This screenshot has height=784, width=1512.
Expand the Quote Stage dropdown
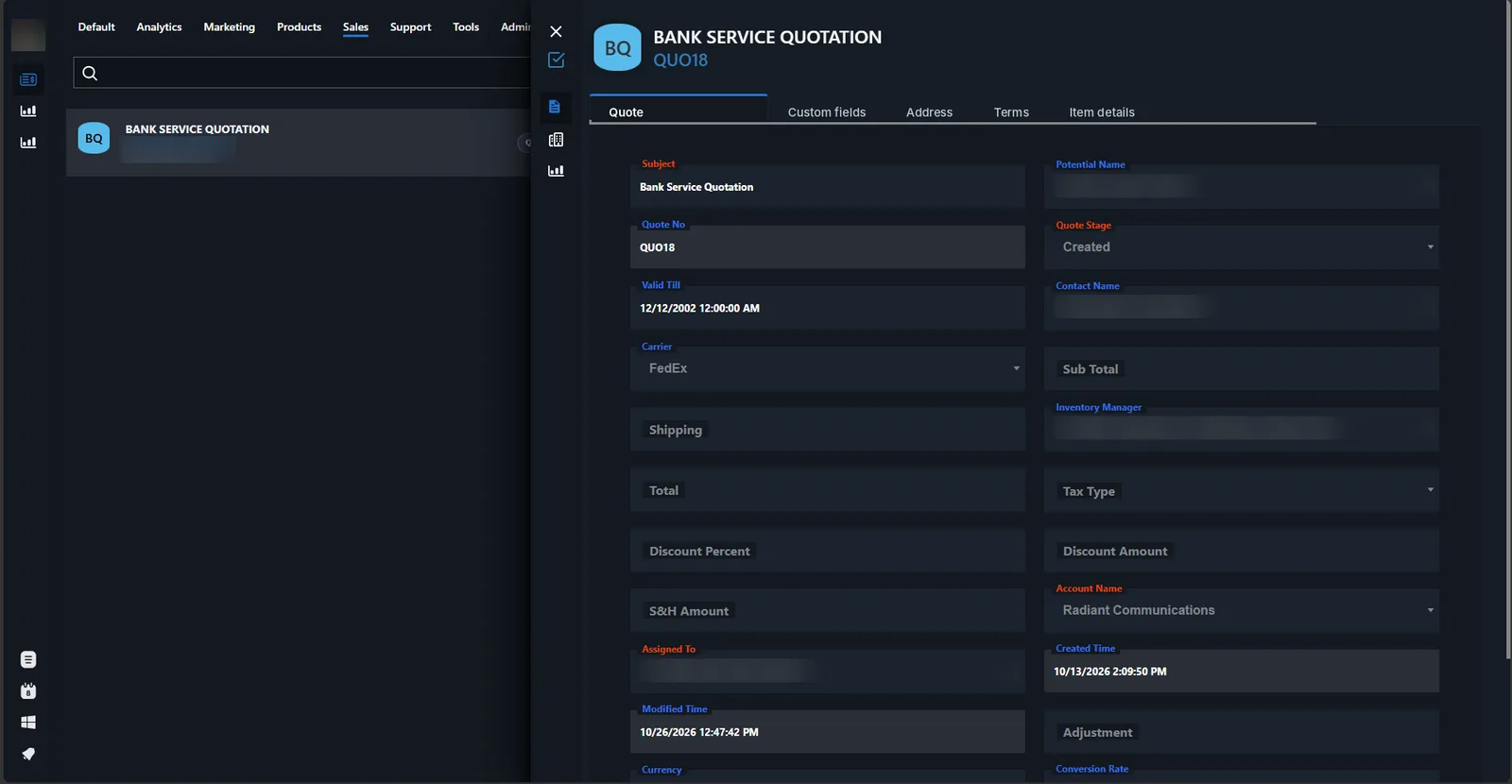(1242, 247)
